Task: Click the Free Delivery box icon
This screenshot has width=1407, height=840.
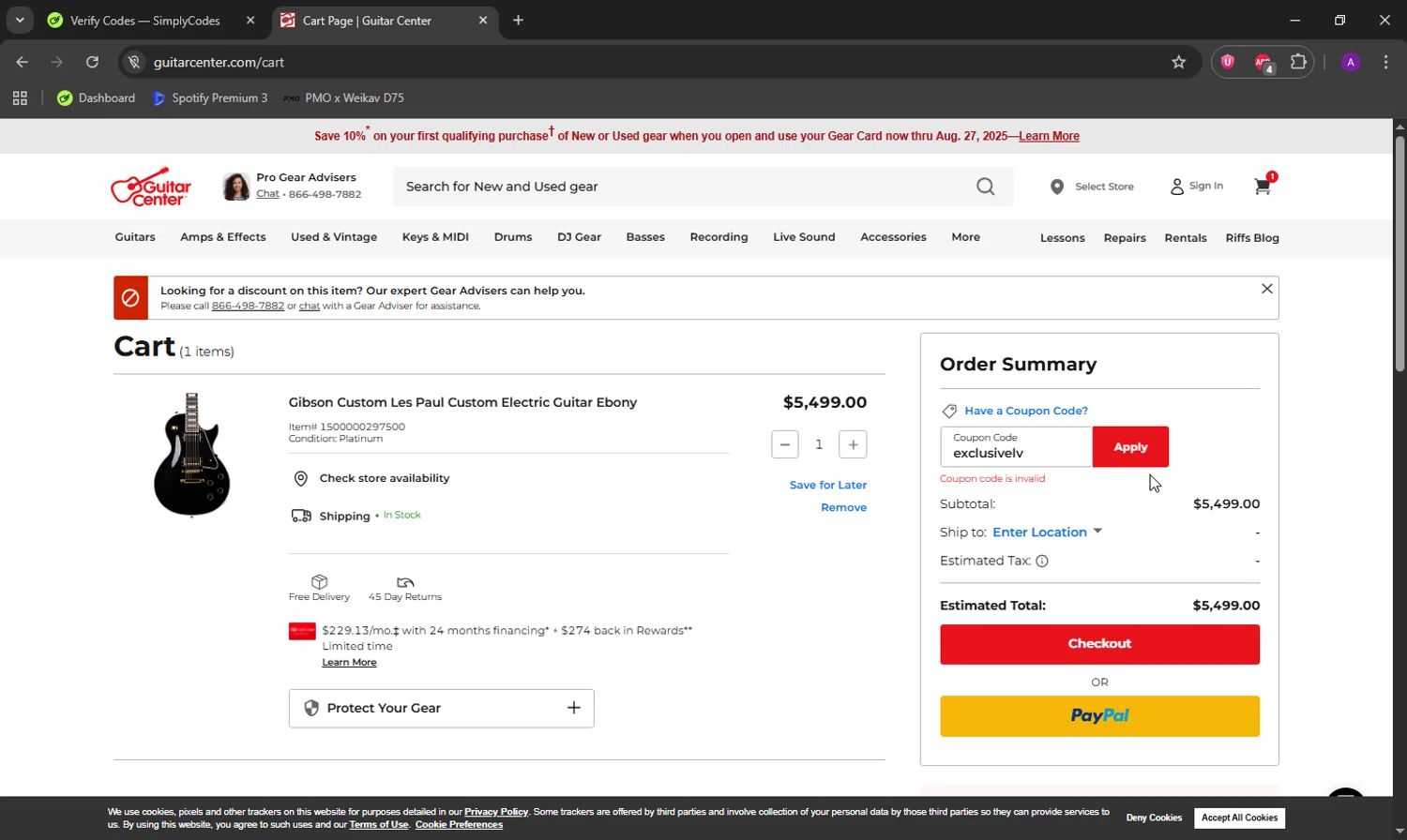Action: [x=319, y=581]
